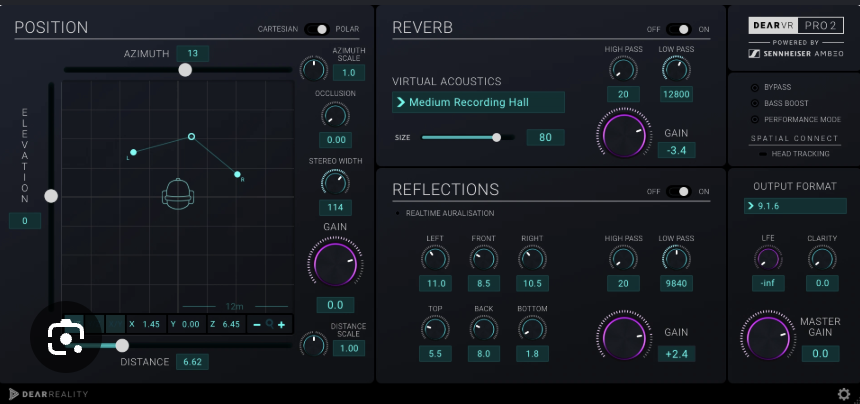Enable Realtime Auralisation

point(398,213)
